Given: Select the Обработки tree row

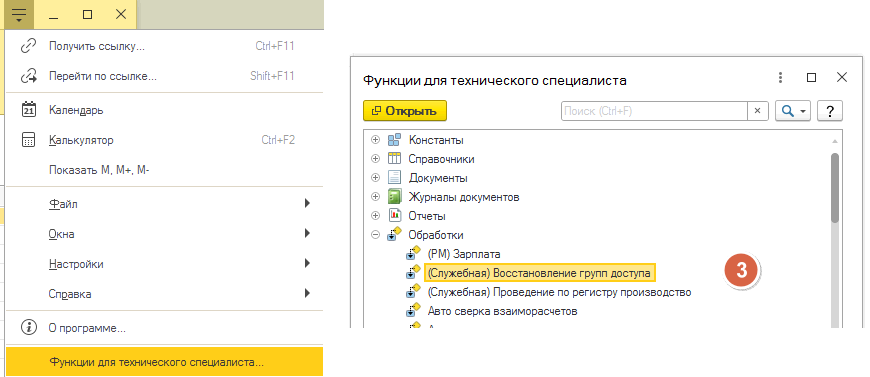Looking at the screenshot, I should point(596,235).
